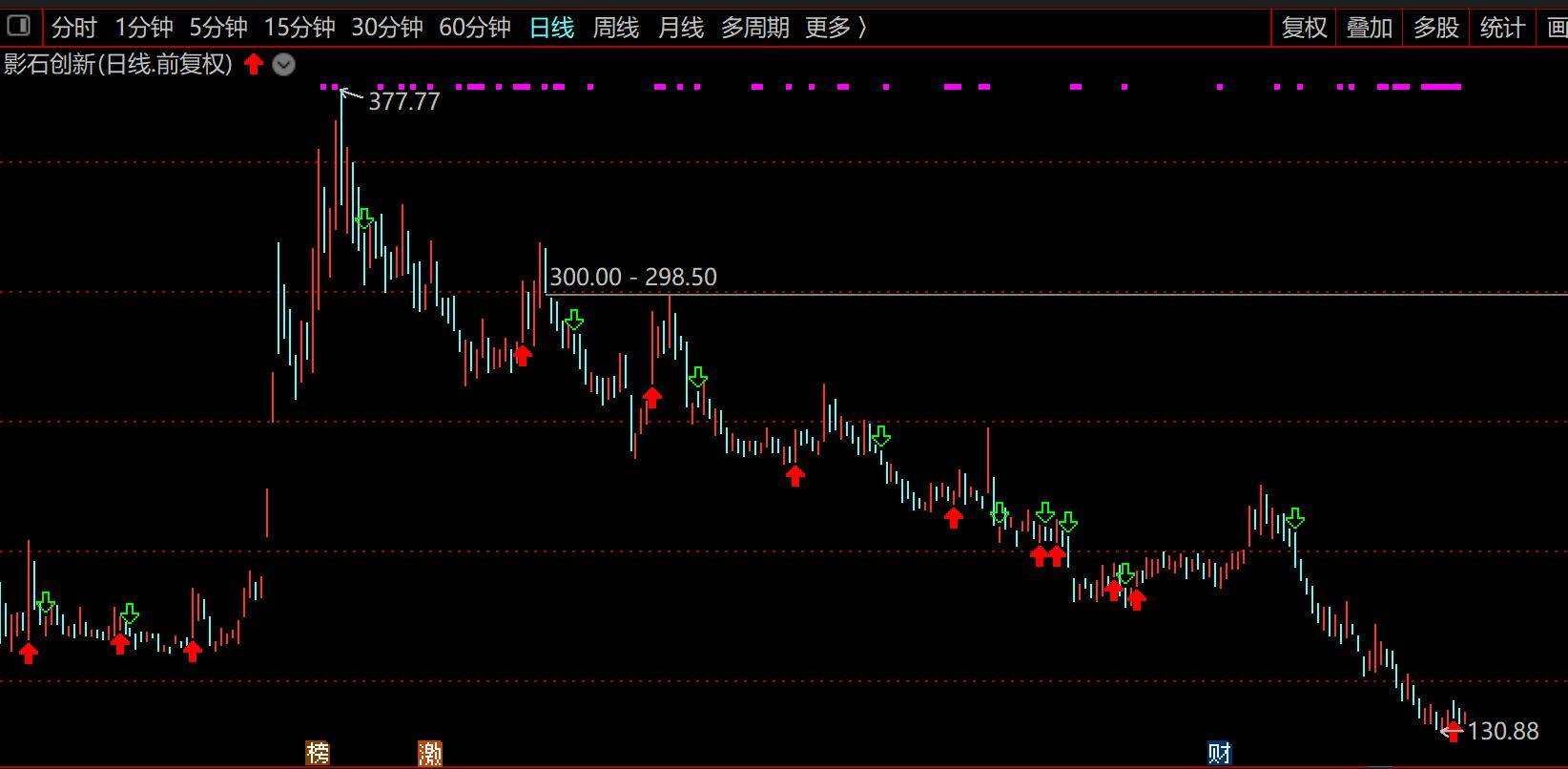Click the 统计 statistics button
1568x769 pixels.
coord(1501,28)
